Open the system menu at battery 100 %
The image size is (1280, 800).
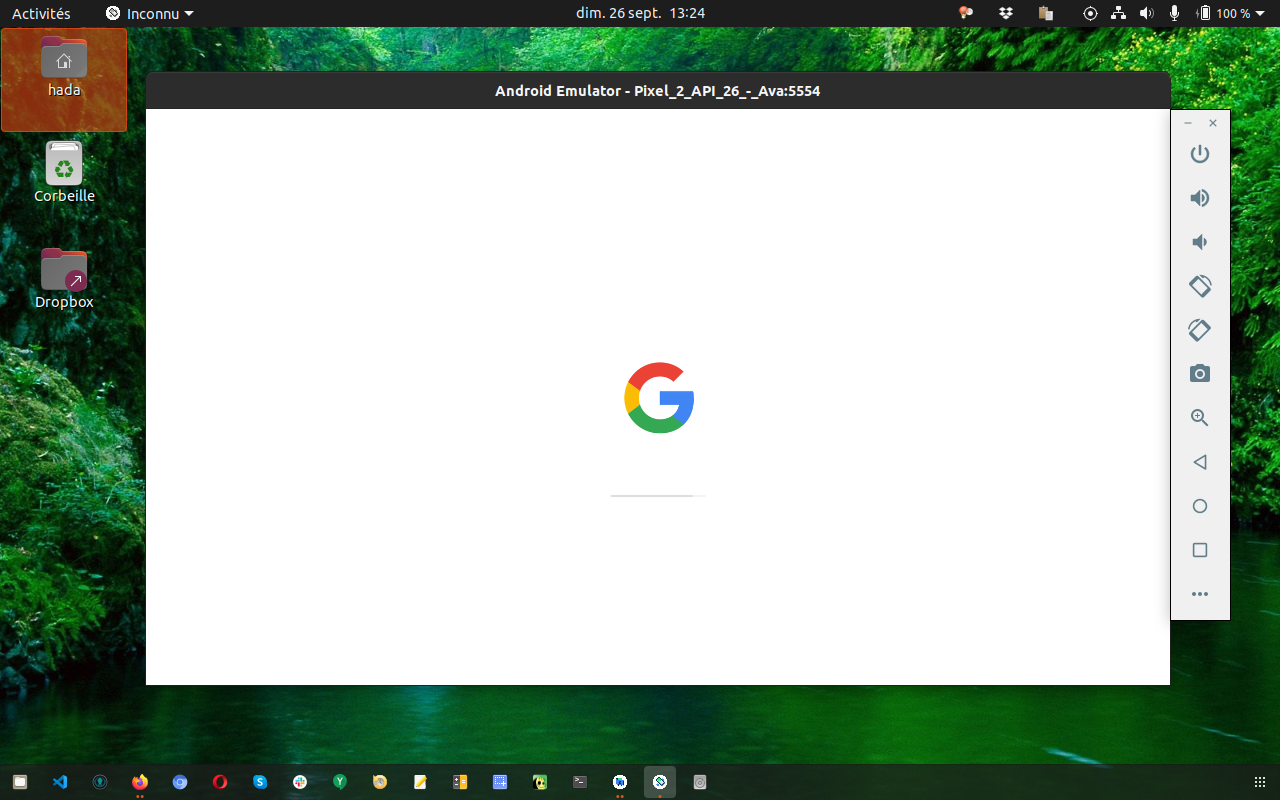pos(1231,13)
